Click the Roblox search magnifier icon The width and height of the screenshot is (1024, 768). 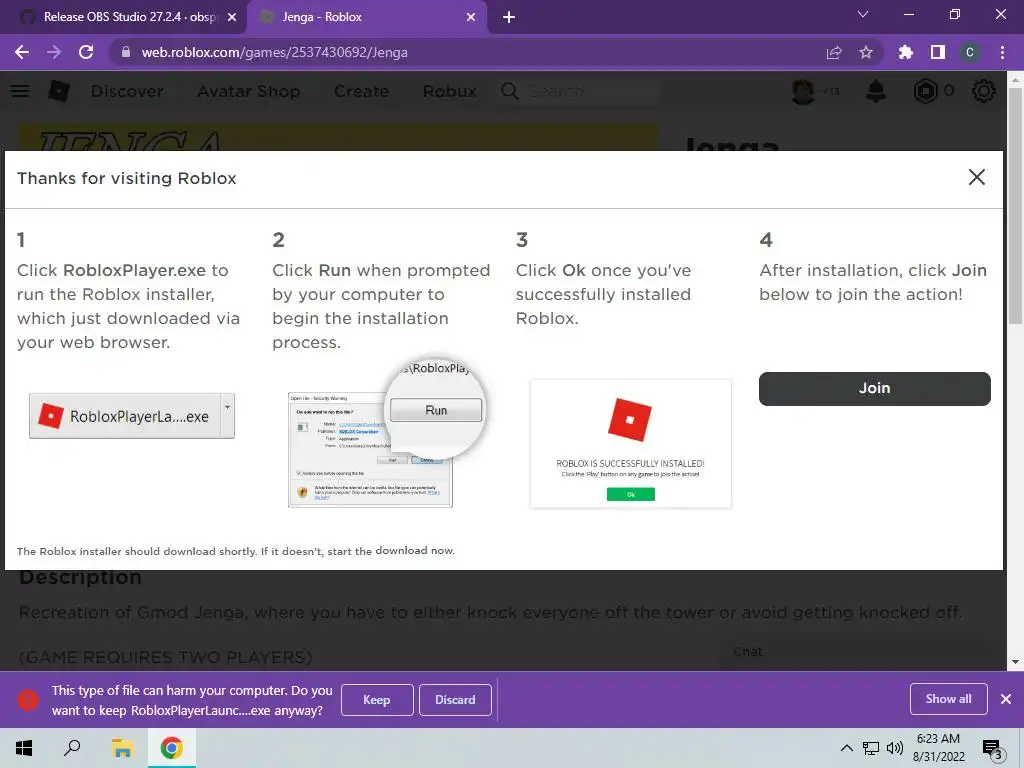coord(509,91)
